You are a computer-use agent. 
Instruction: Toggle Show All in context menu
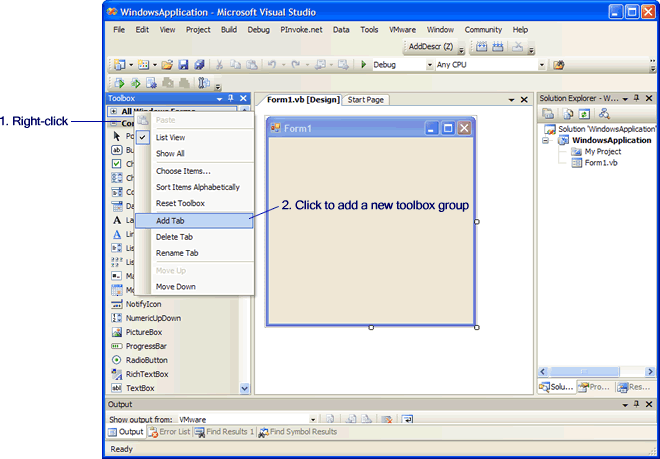170,154
